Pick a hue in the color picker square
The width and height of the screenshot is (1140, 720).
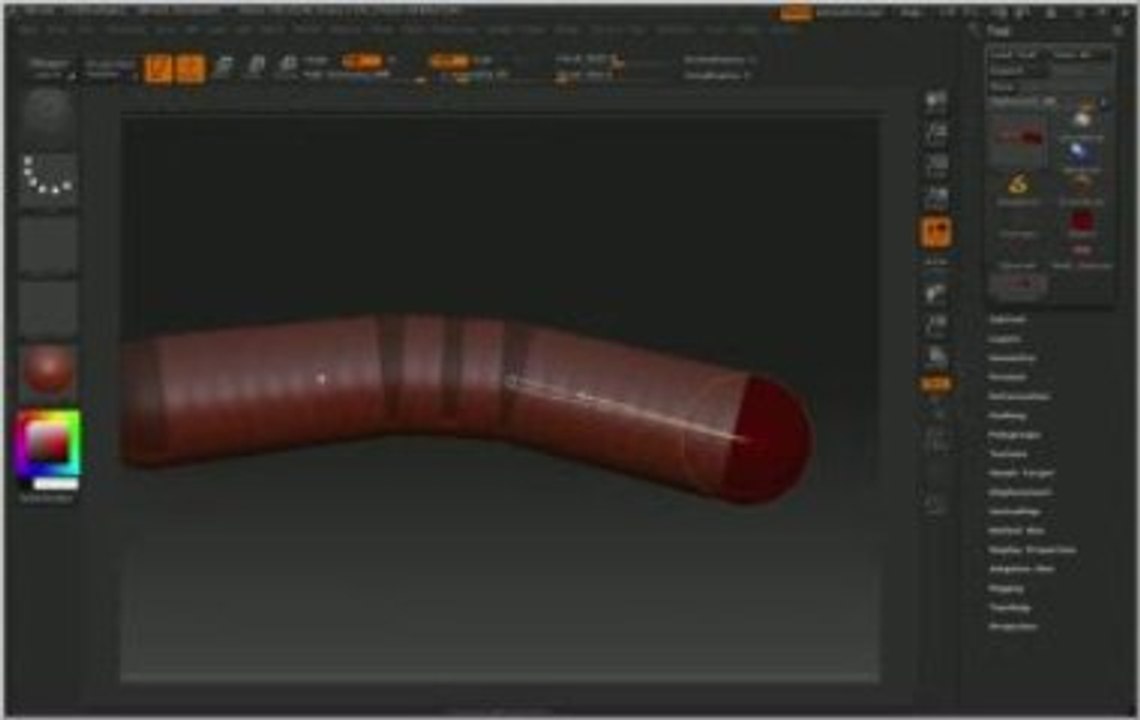48,443
